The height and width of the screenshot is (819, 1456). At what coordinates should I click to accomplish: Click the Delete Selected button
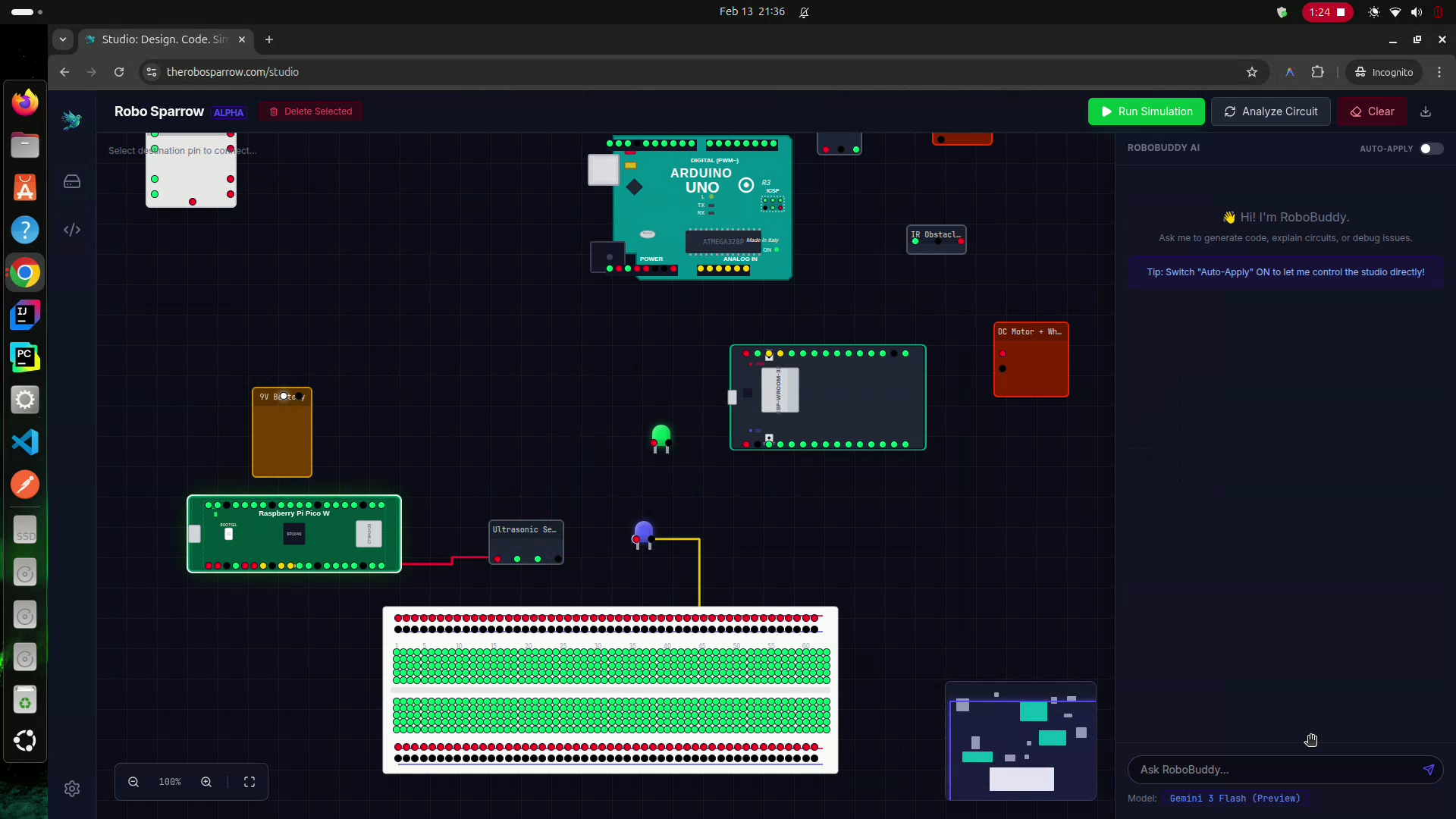point(311,111)
